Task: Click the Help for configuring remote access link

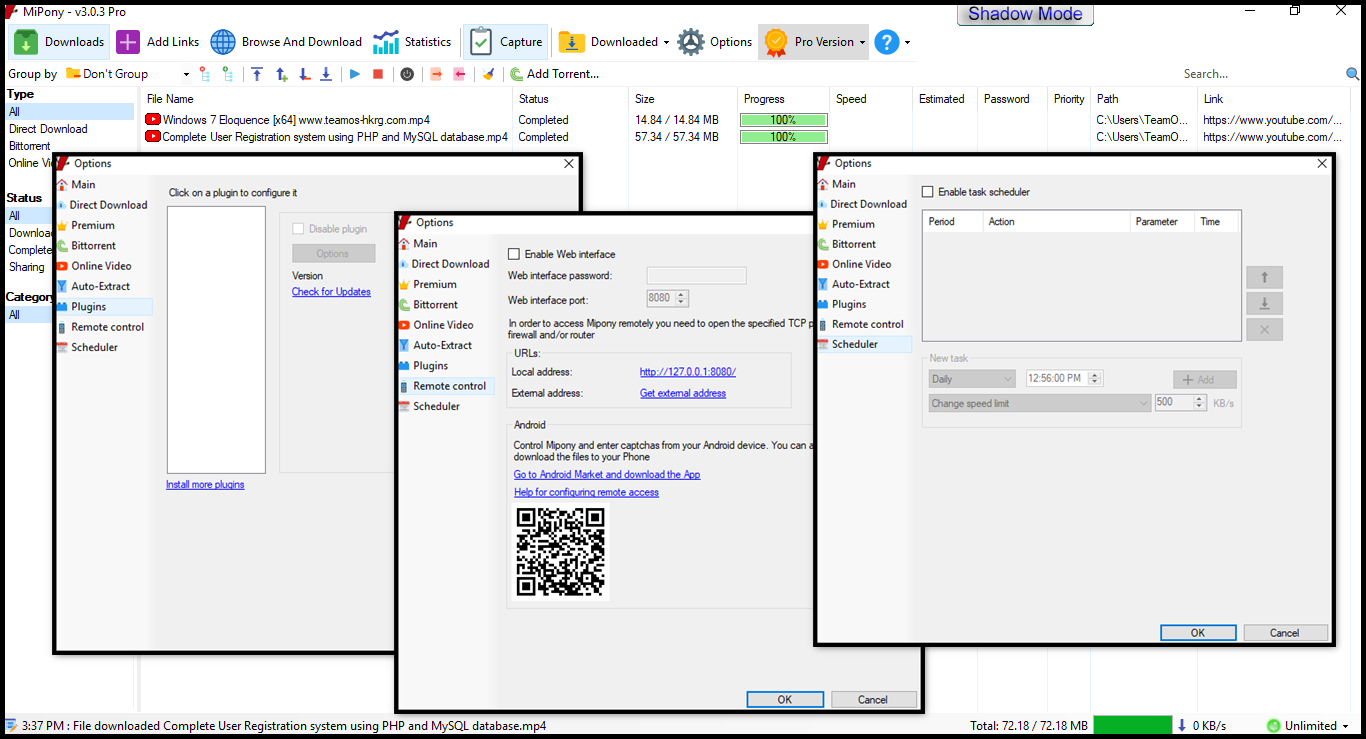Action: [x=586, y=493]
